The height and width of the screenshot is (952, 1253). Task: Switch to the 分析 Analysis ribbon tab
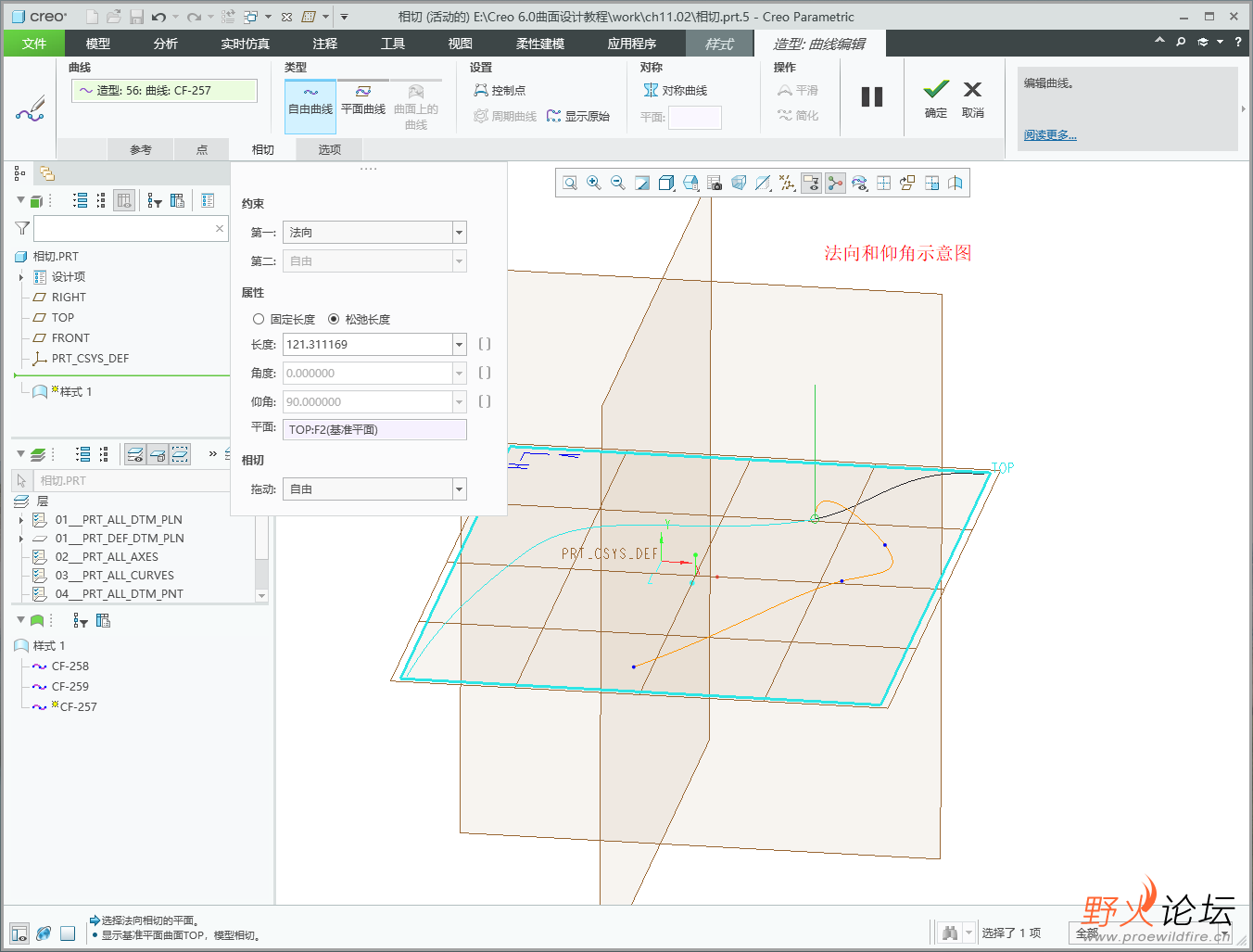[x=166, y=44]
